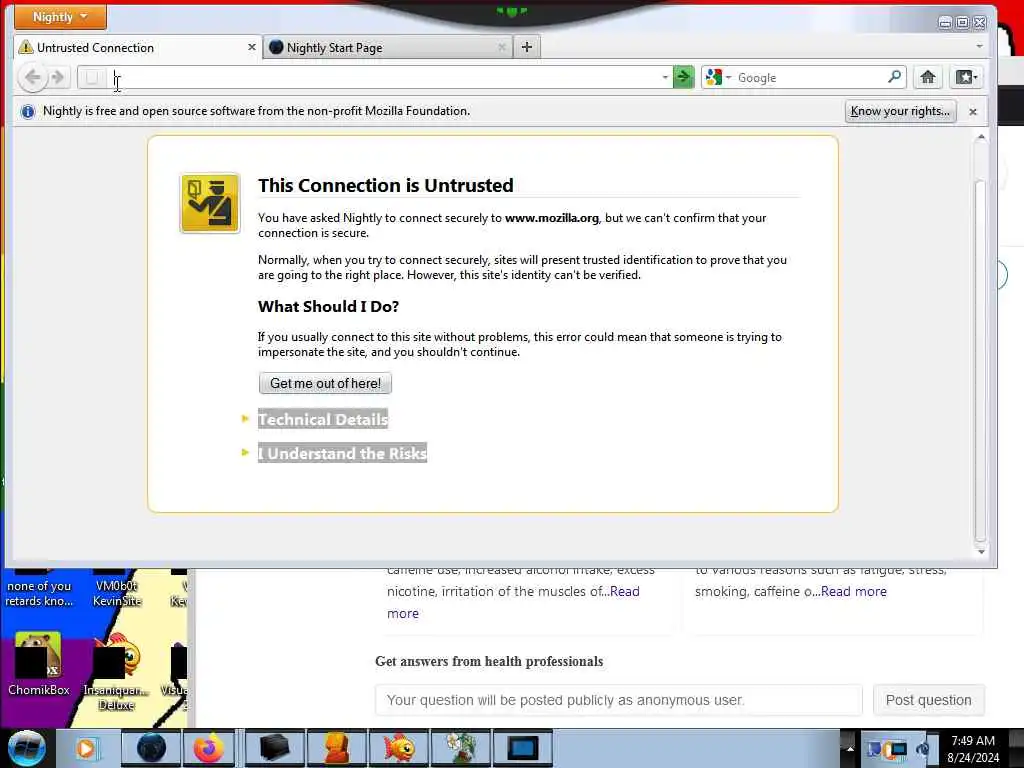Open the black box app in taskbar

click(274, 748)
